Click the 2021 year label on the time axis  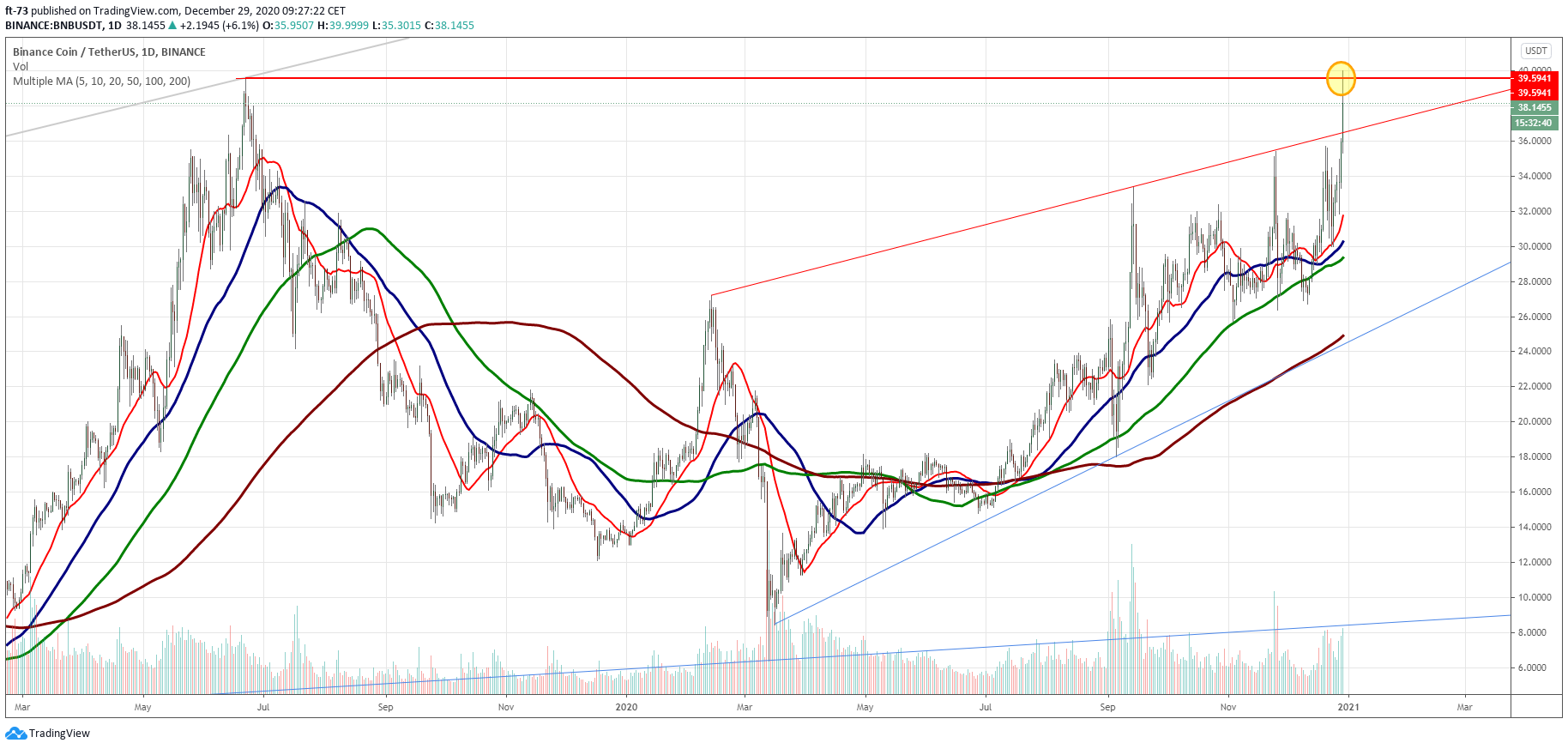[x=1348, y=708]
